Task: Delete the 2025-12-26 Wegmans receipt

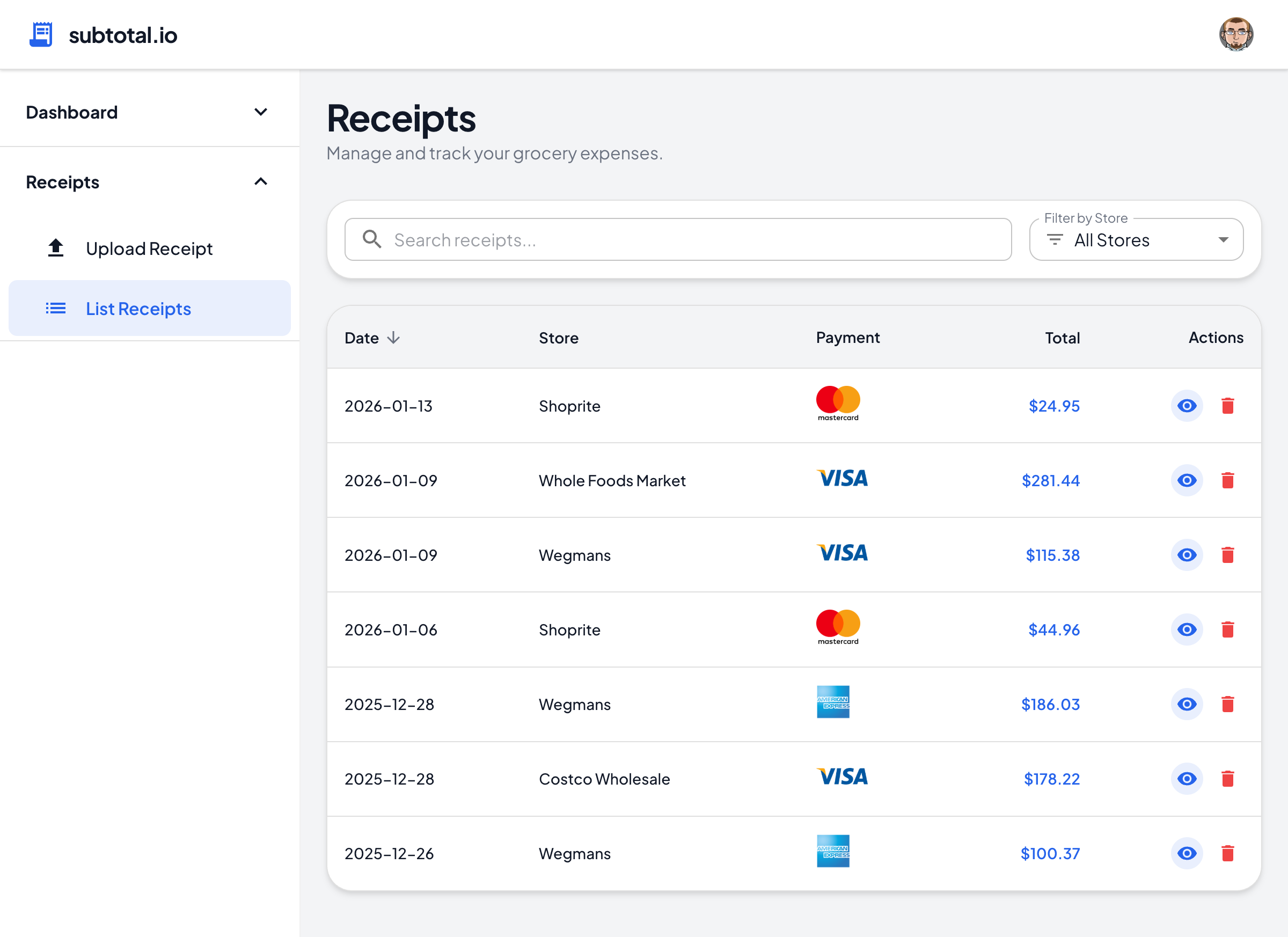Action: tap(1228, 853)
